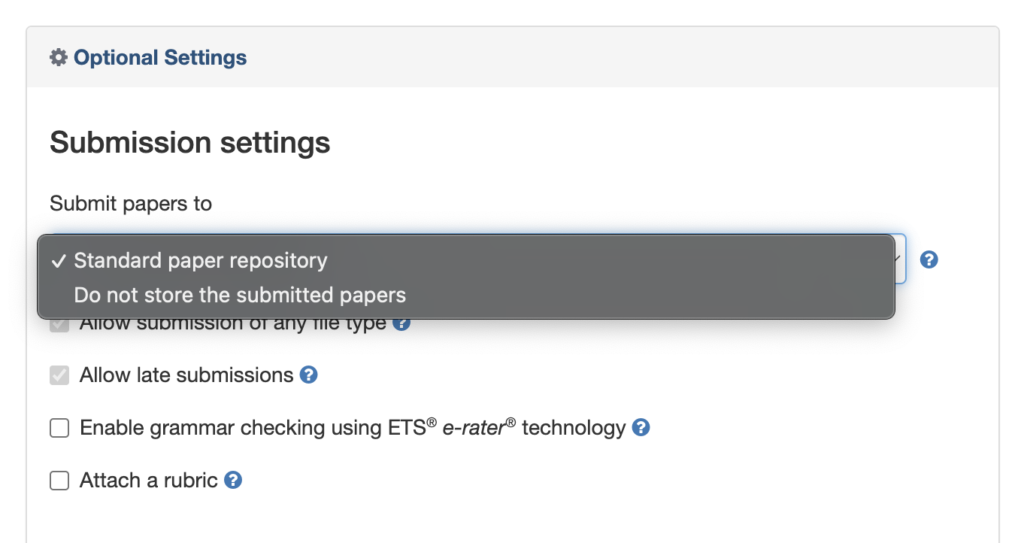The image size is (1024, 543).
Task: Click the Submit papers to dropdown arrow
Action: tap(899, 259)
